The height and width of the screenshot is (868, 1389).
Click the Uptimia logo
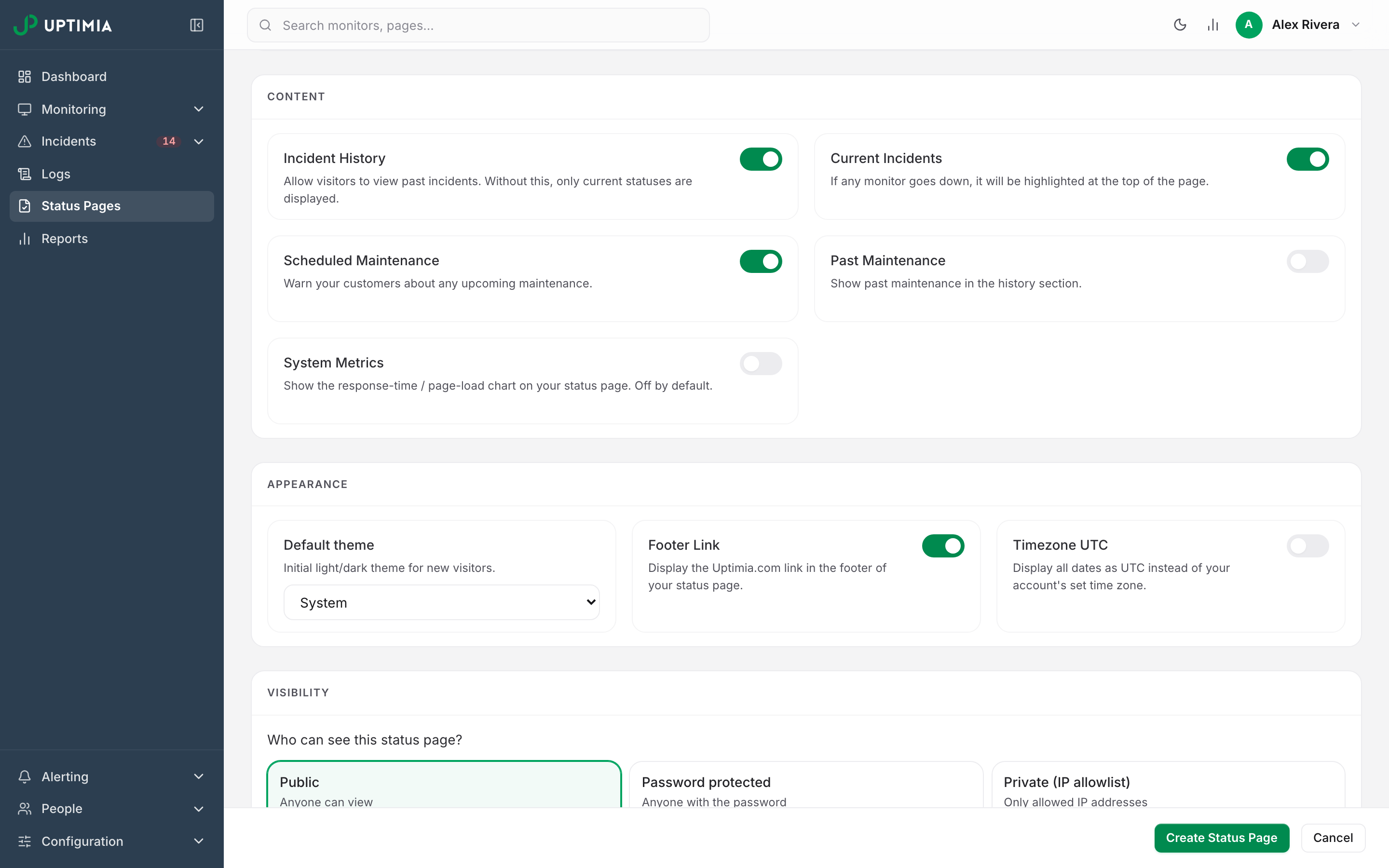coord(63,25)
